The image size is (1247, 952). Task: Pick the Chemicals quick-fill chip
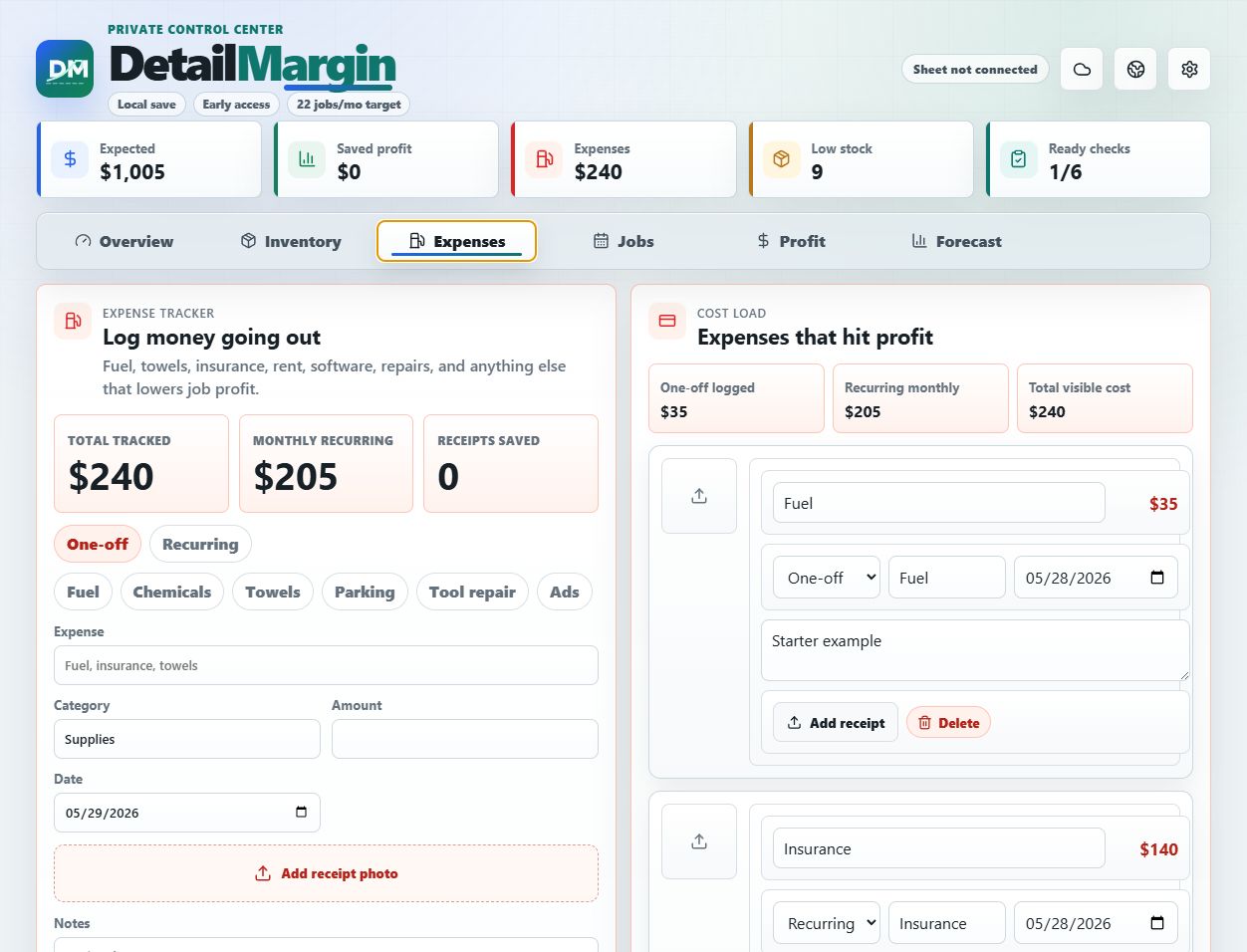click(172, 592)
